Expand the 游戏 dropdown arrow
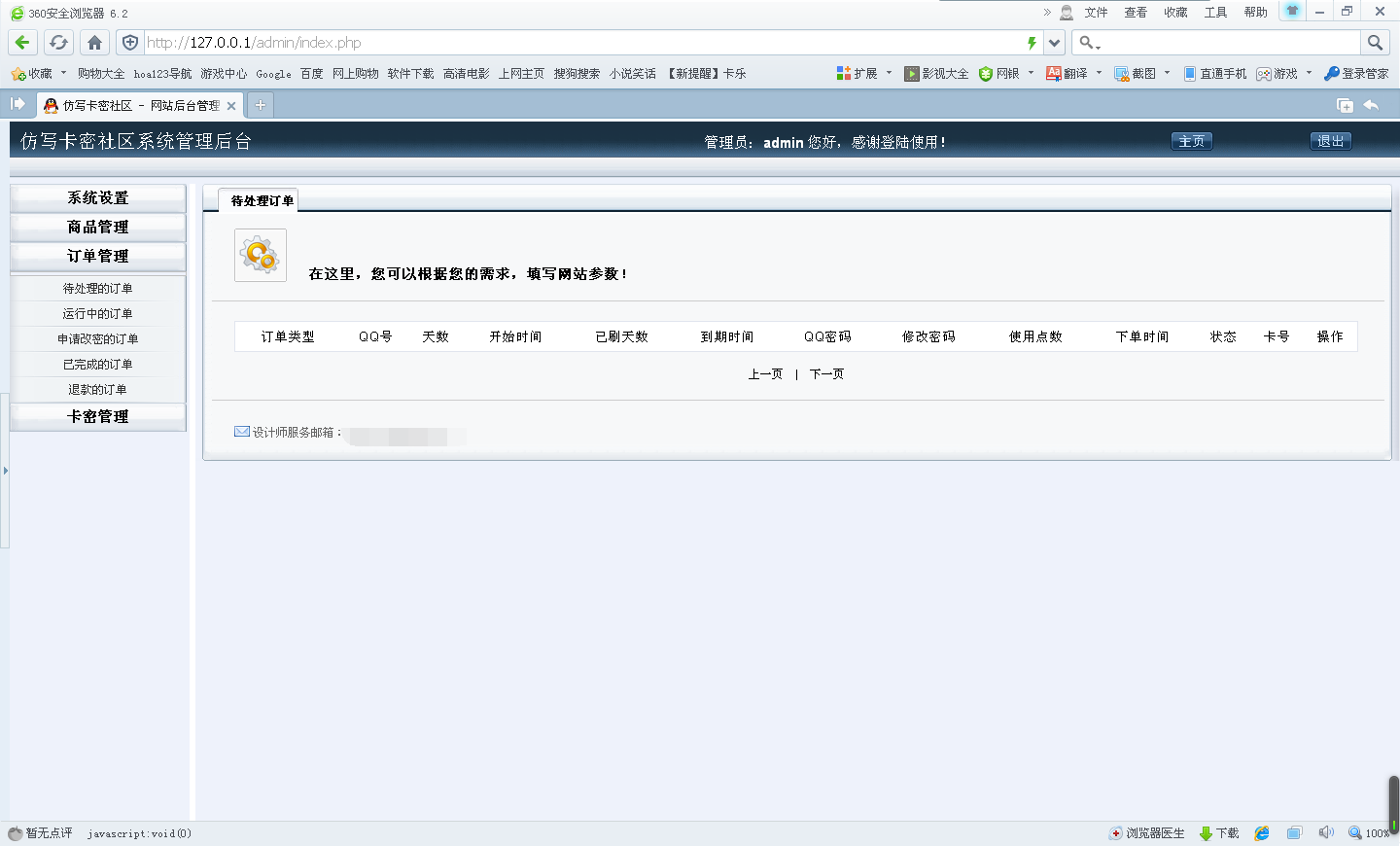This screenshot has height=846, width=1400. (1309, 73)
